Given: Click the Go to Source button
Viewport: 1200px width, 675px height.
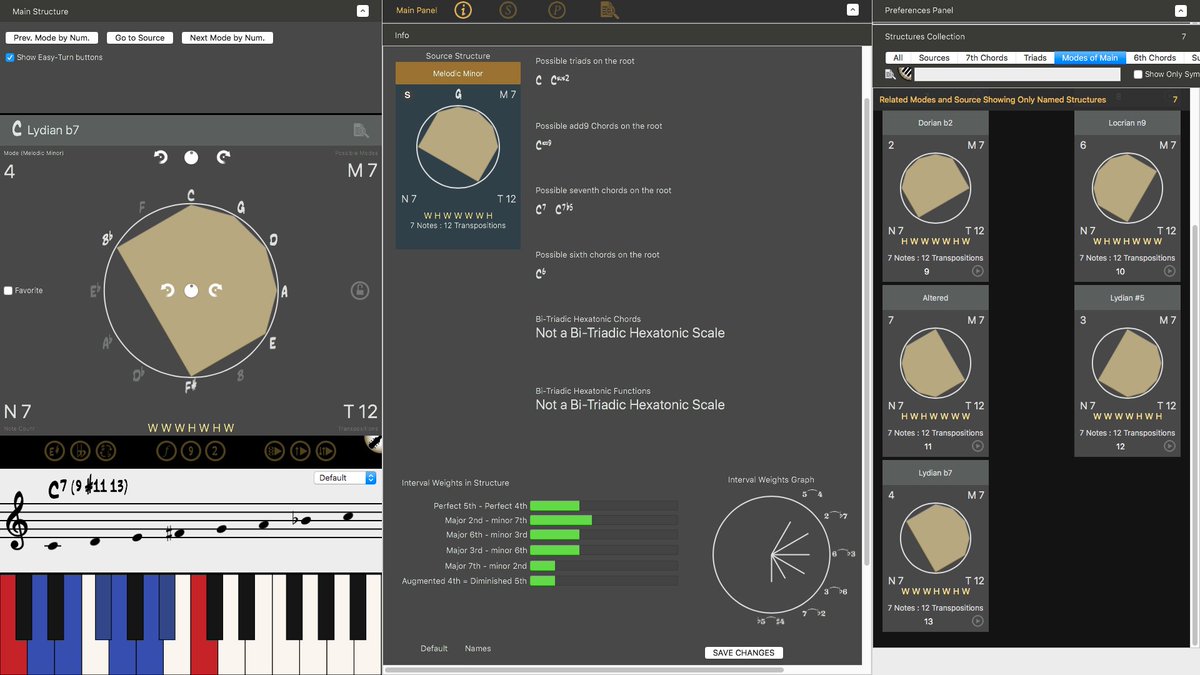Looking at the screenshot, I should click(x=140, y=38).
